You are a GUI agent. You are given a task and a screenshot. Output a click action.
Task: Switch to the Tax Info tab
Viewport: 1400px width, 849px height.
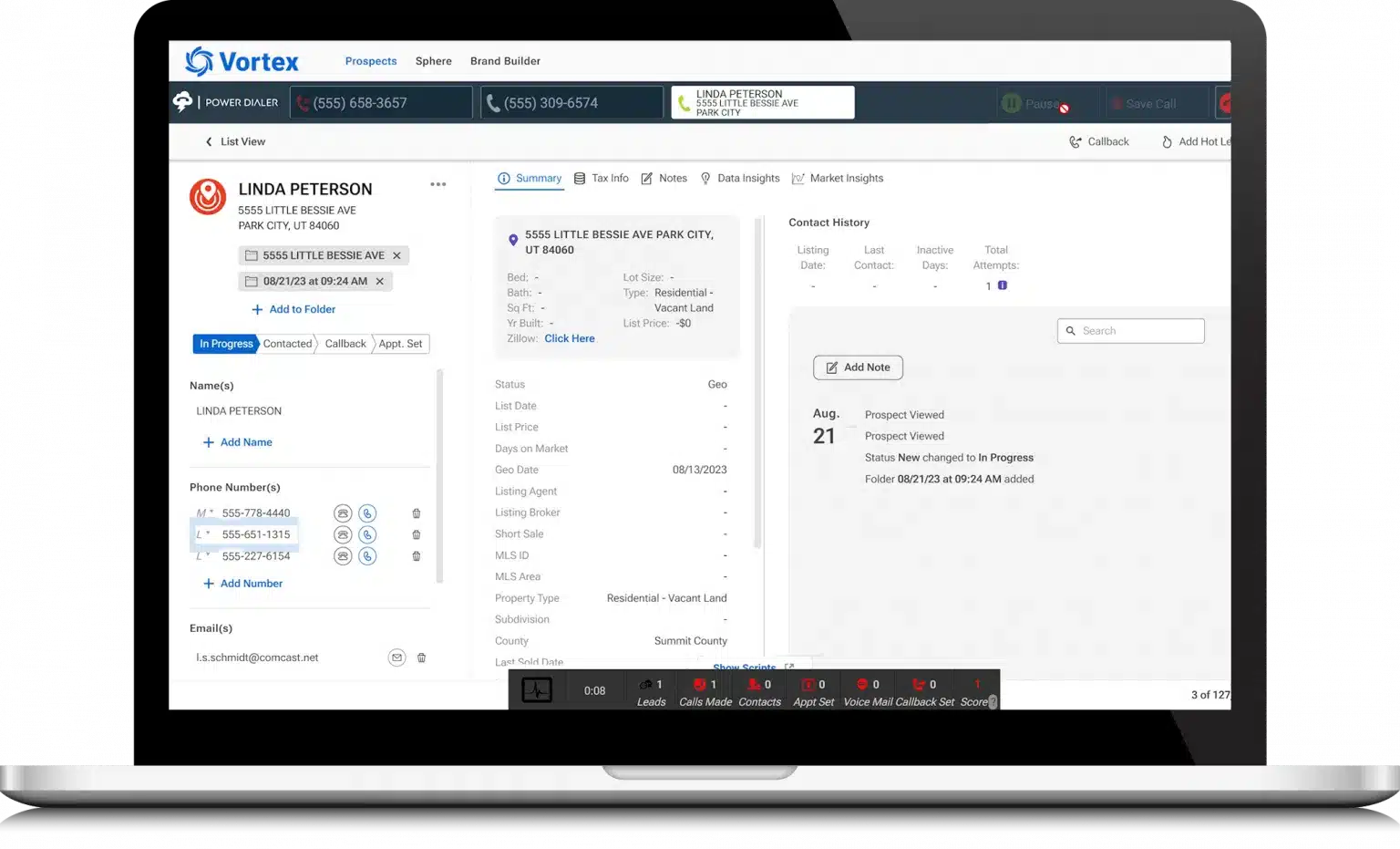tap(602, 179)
